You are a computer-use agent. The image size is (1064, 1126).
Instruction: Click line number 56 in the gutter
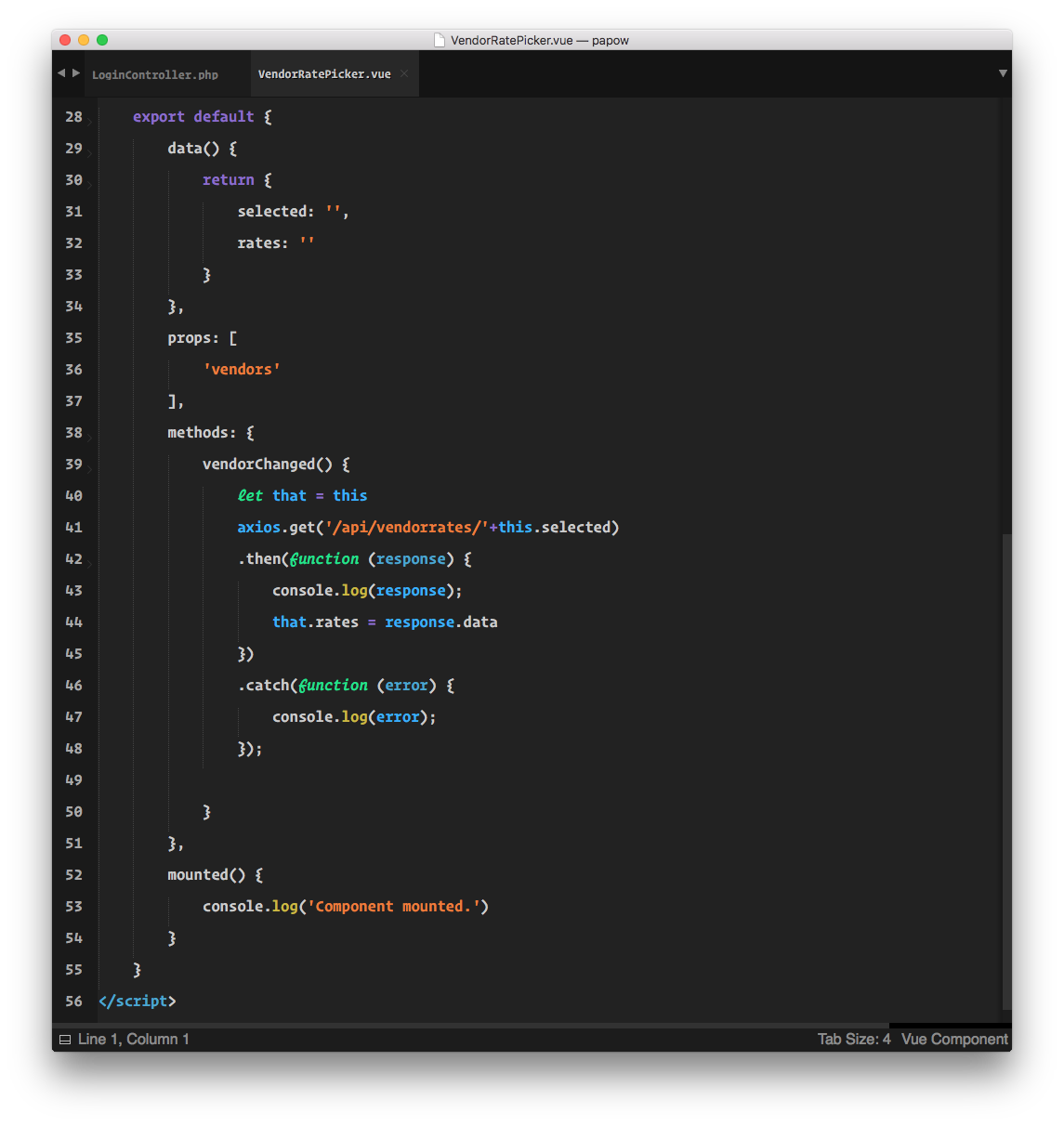point(73,1002)
